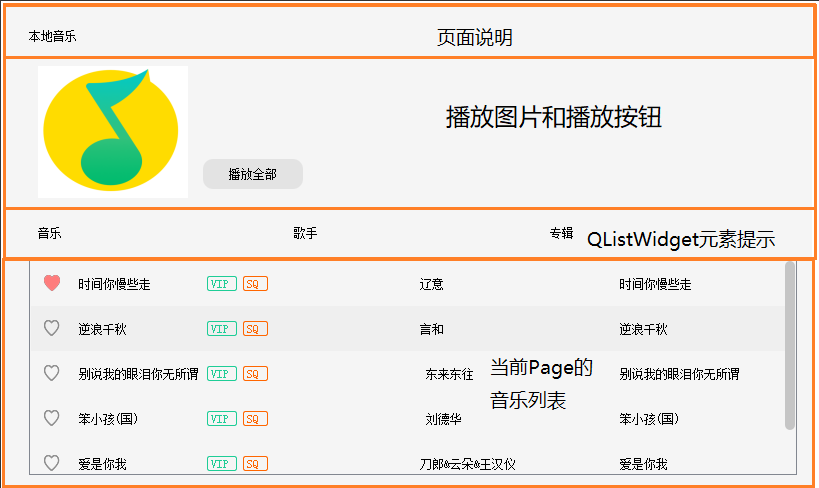The height and width of the screenshot is (488, 819).
Task: Click the 专辑 column header
Action: 561,233
